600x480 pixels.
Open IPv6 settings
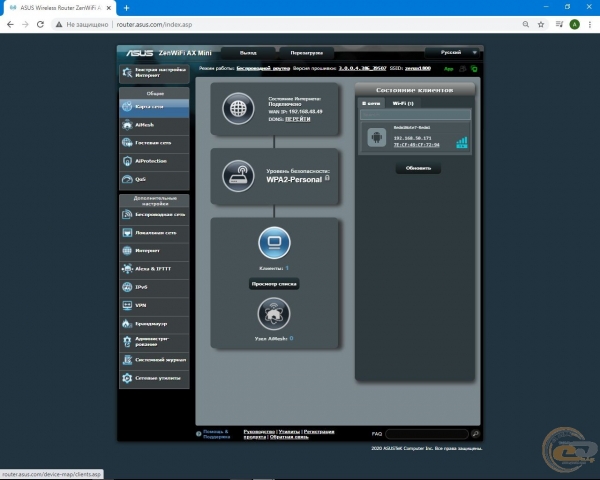pyautogui.click(x=154, y=287)
